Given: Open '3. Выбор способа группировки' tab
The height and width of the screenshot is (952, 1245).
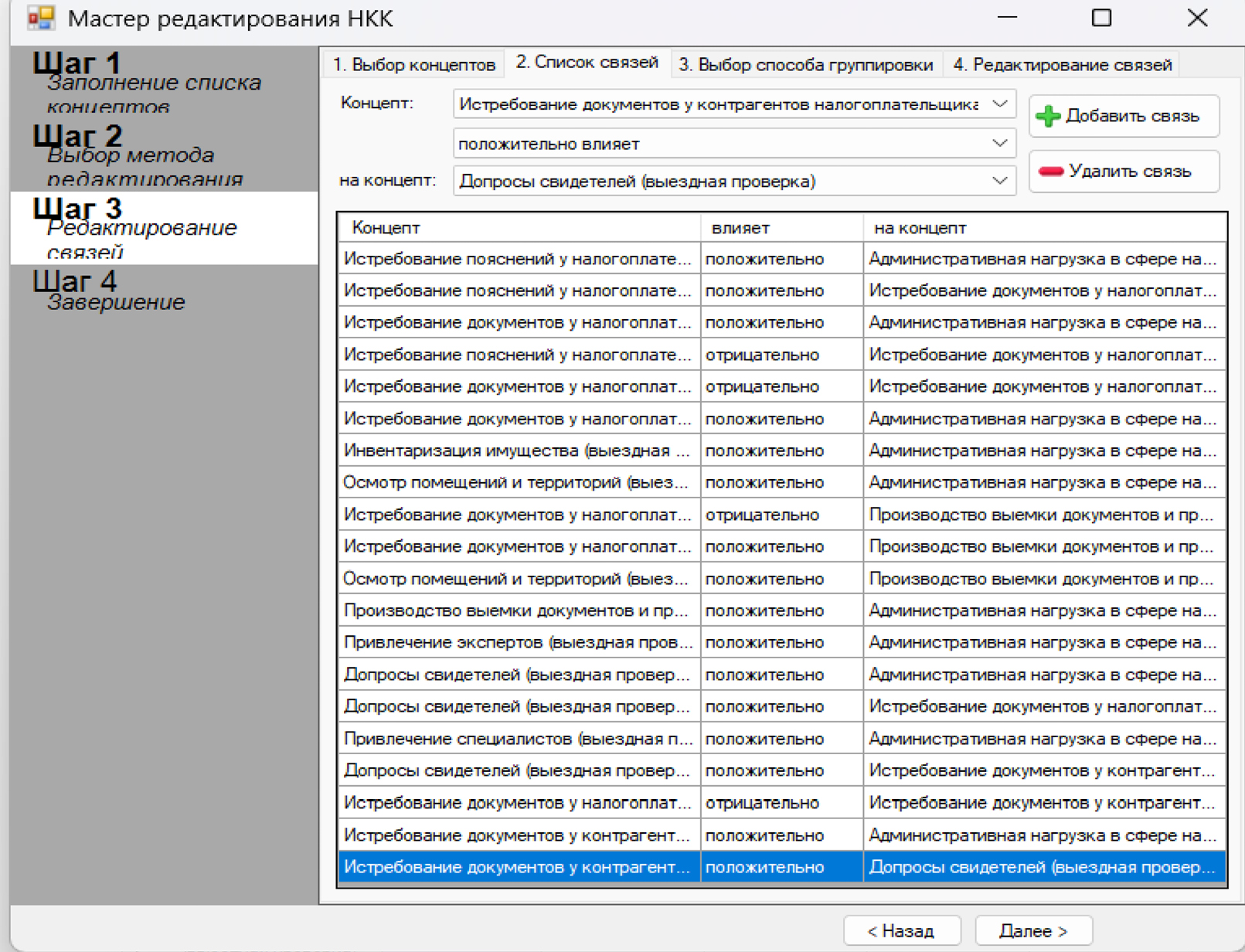Looking at the screenshot, I should click(x=805, y=65).
